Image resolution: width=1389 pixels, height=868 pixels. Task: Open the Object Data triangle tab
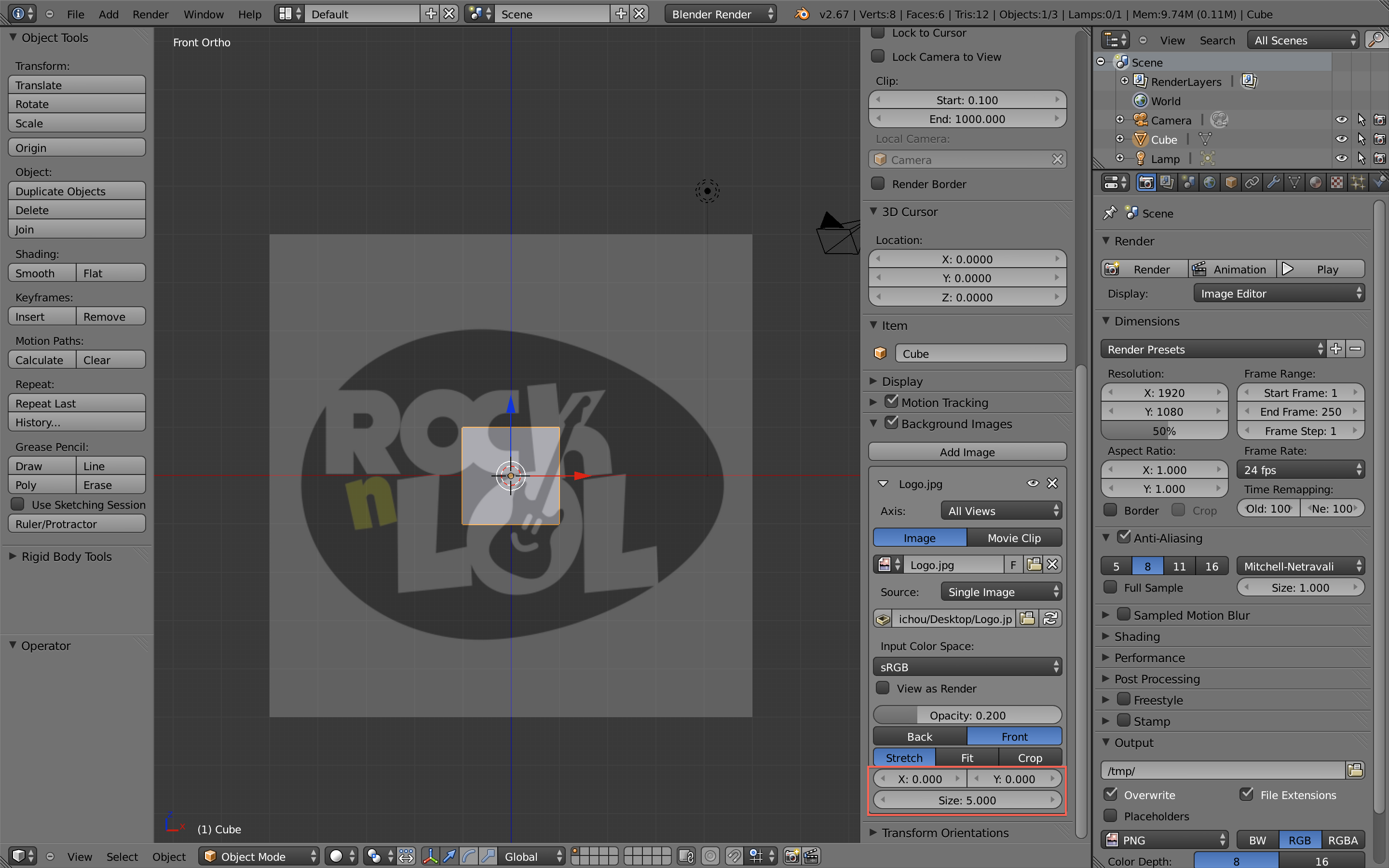(1294, 183)
